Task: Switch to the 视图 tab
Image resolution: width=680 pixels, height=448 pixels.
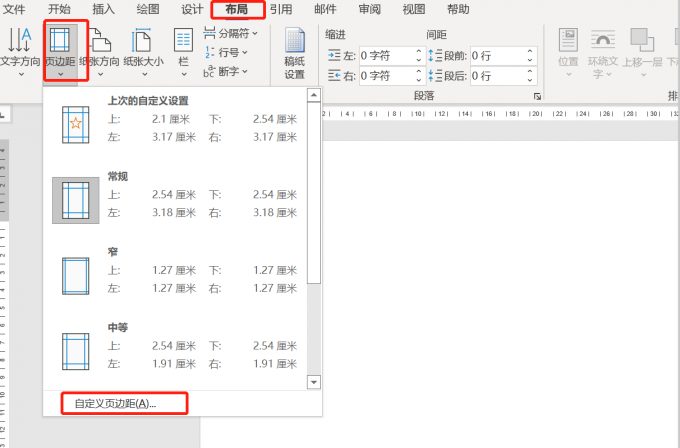Action: coord(414,9)
